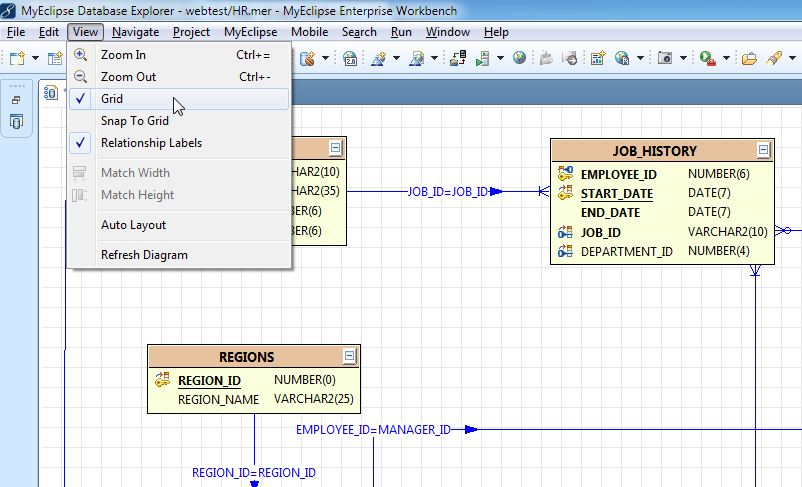The height and width of the screenshot is (487, 802).
Task: Enable Snap To Grid option
Action: pyautogui.click(x=134, y=121)
